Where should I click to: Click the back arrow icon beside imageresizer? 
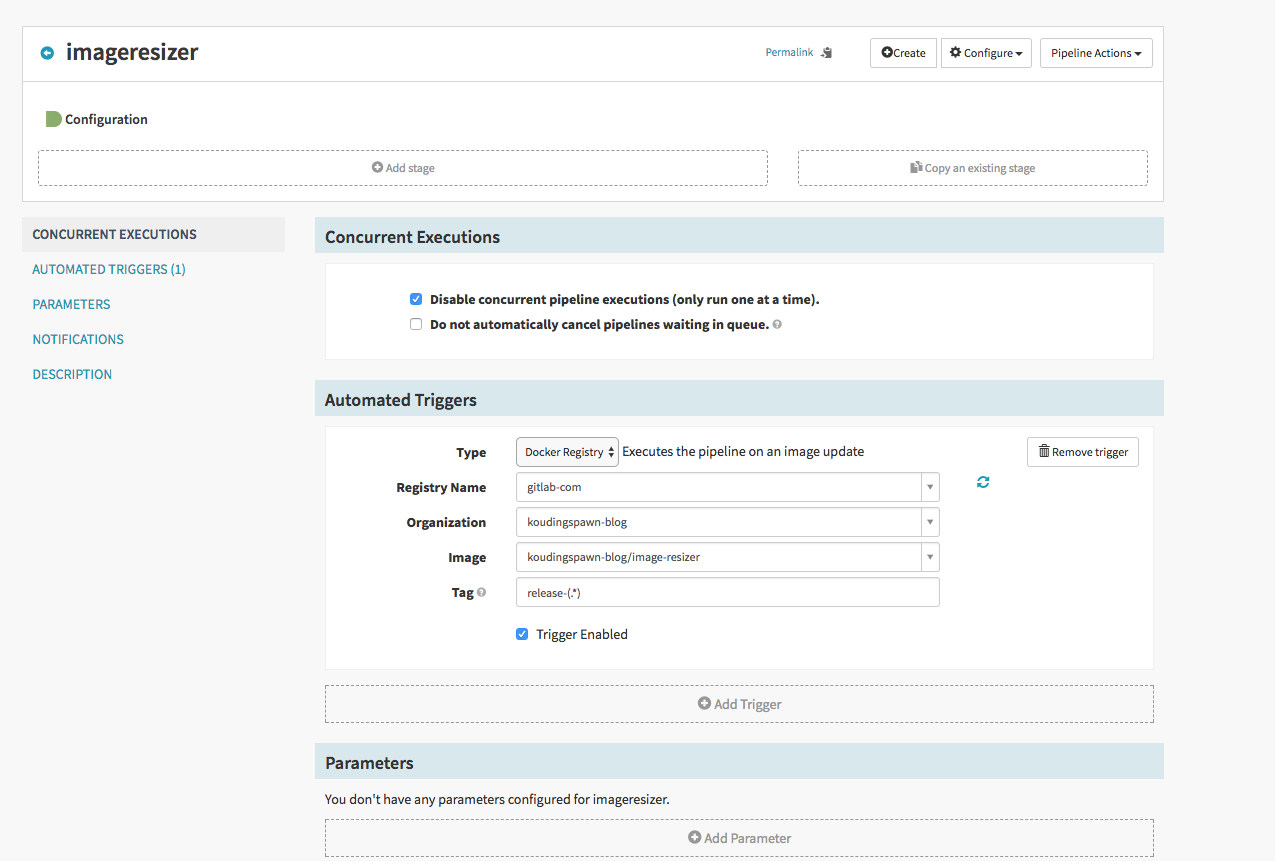[47, 53]
